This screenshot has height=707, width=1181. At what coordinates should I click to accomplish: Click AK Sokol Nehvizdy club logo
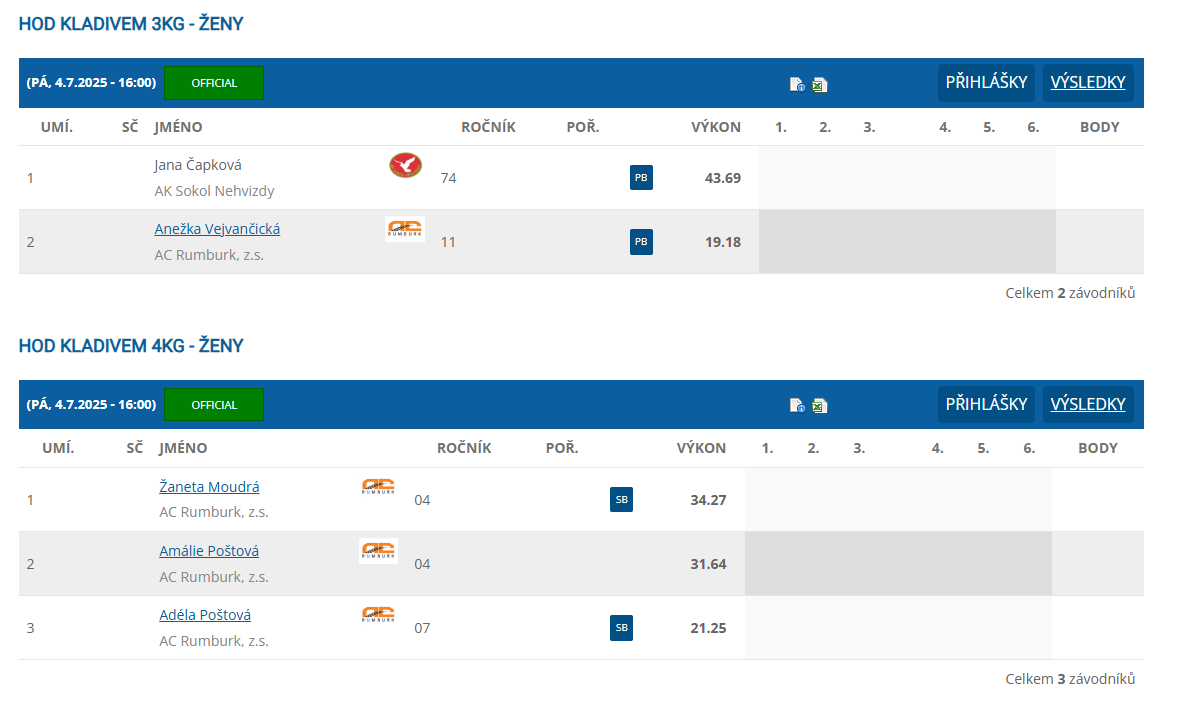pos(405,165)
